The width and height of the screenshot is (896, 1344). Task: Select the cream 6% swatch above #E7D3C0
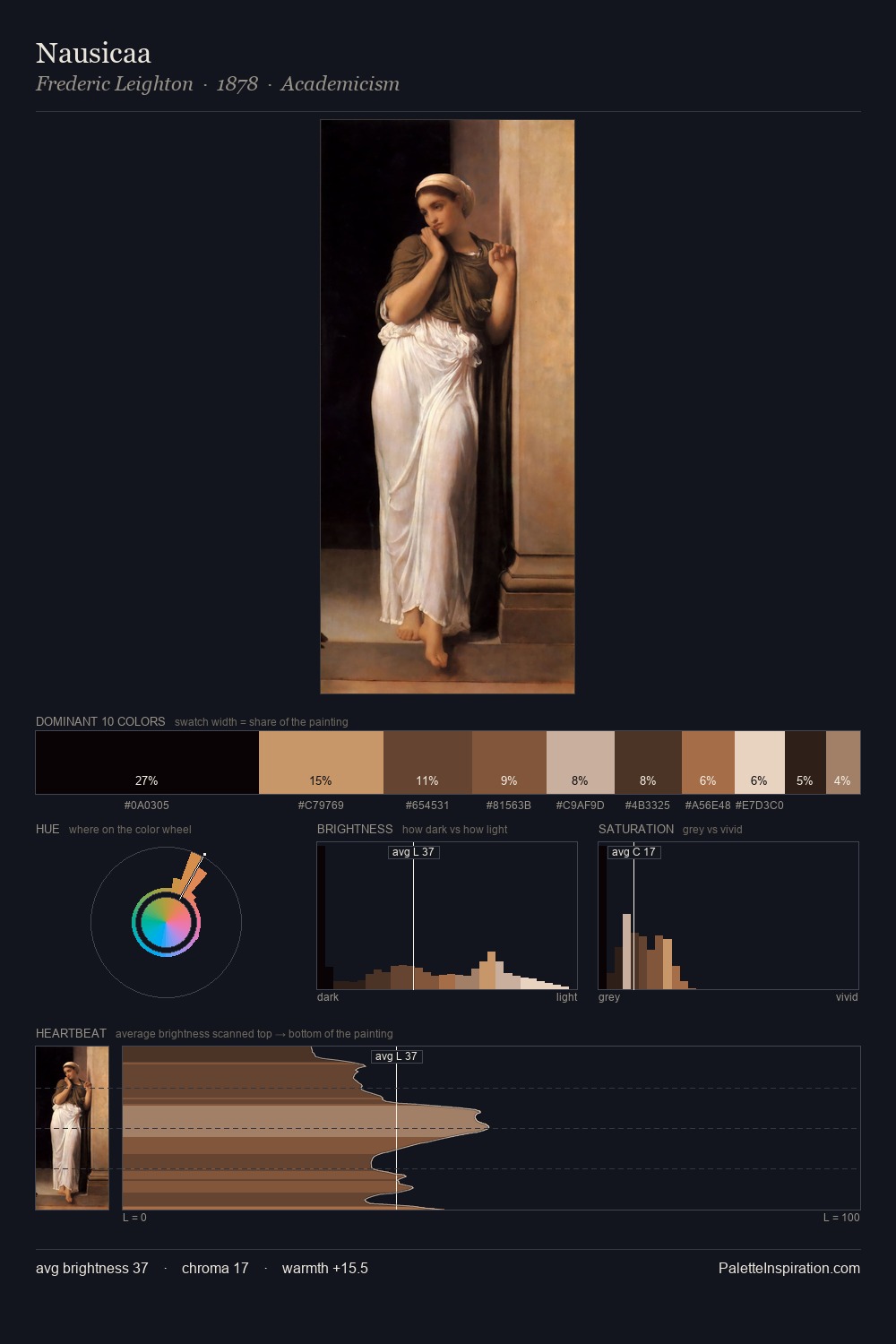[760, 762]
